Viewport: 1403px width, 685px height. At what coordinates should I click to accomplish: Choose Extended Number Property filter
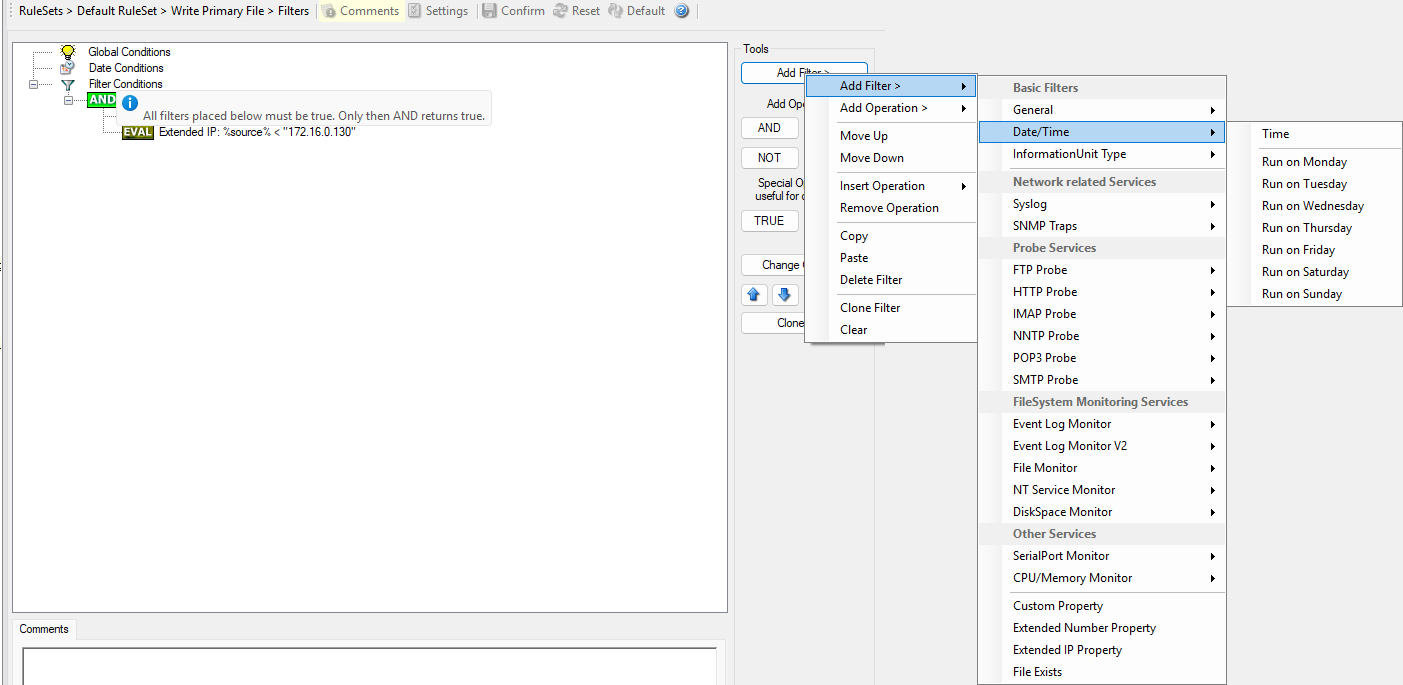1101,628
